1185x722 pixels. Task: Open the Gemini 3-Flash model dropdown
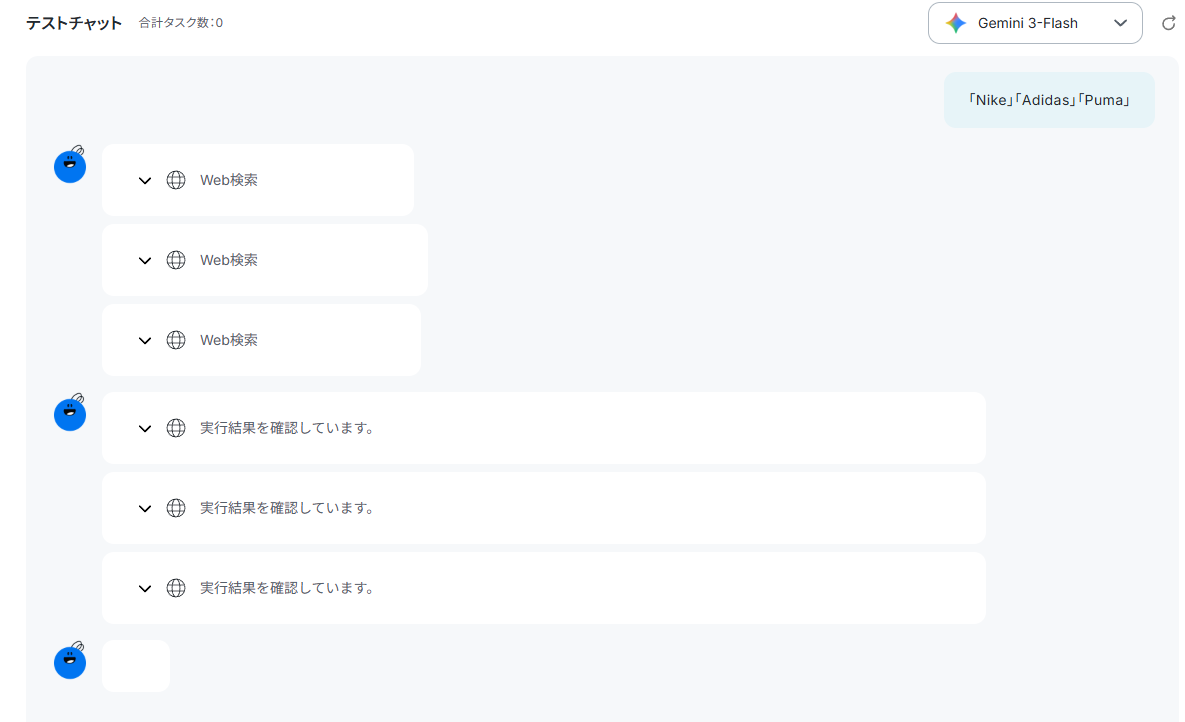tap(1035, 23)
